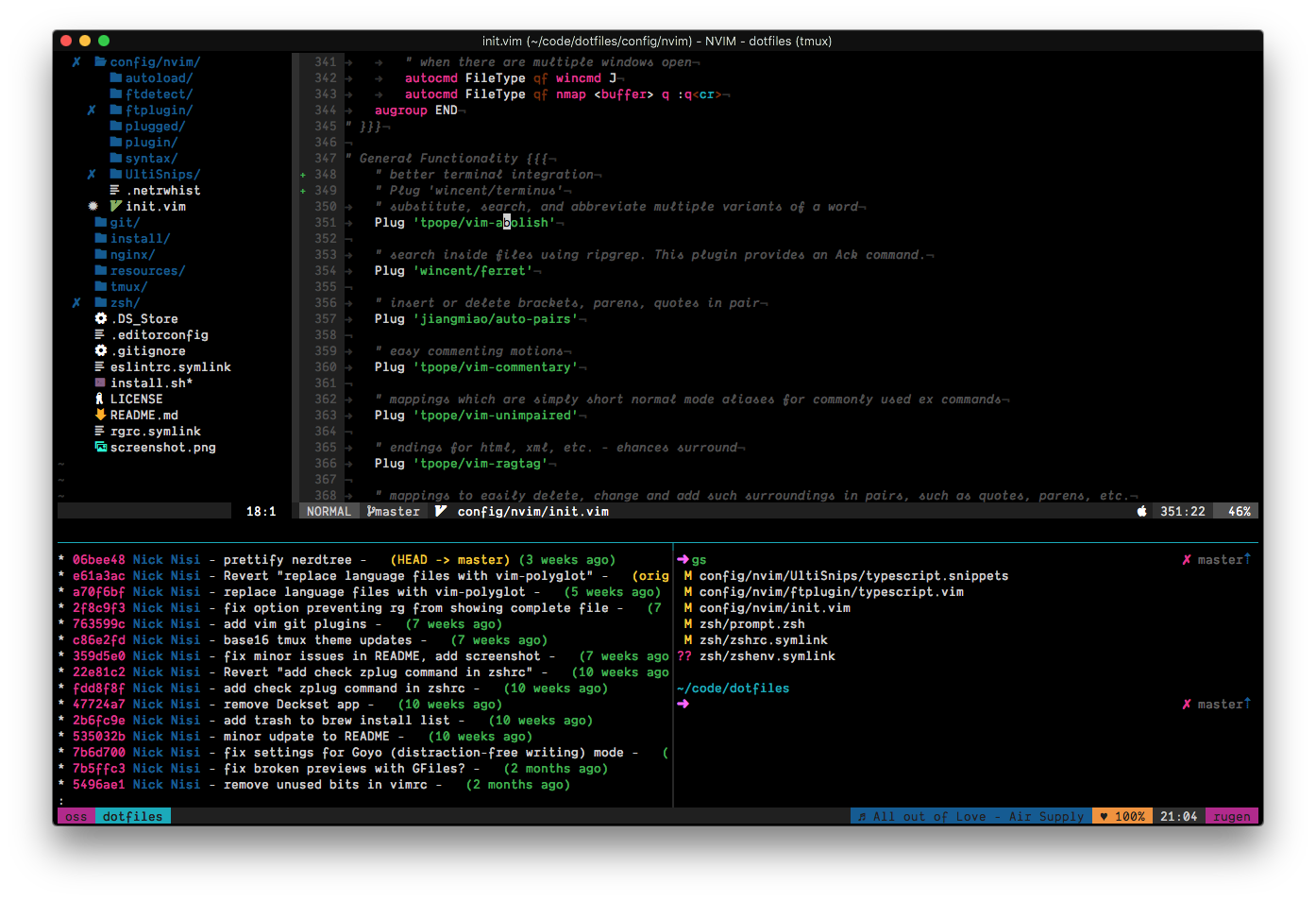Click line number 351 in the gutter
This screenshot has height=901, width=1316.
326,223
